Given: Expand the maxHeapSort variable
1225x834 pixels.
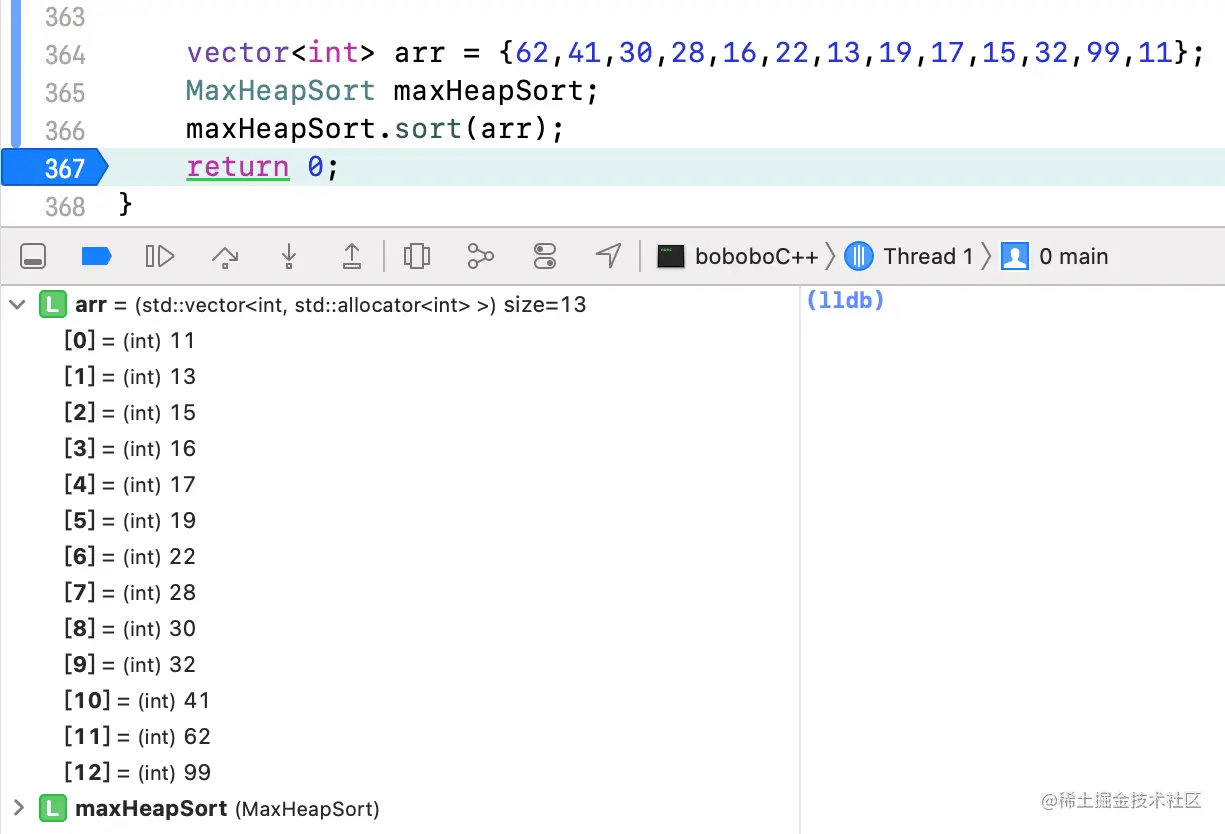Looking at the screenshot, I should pos(17,808).
